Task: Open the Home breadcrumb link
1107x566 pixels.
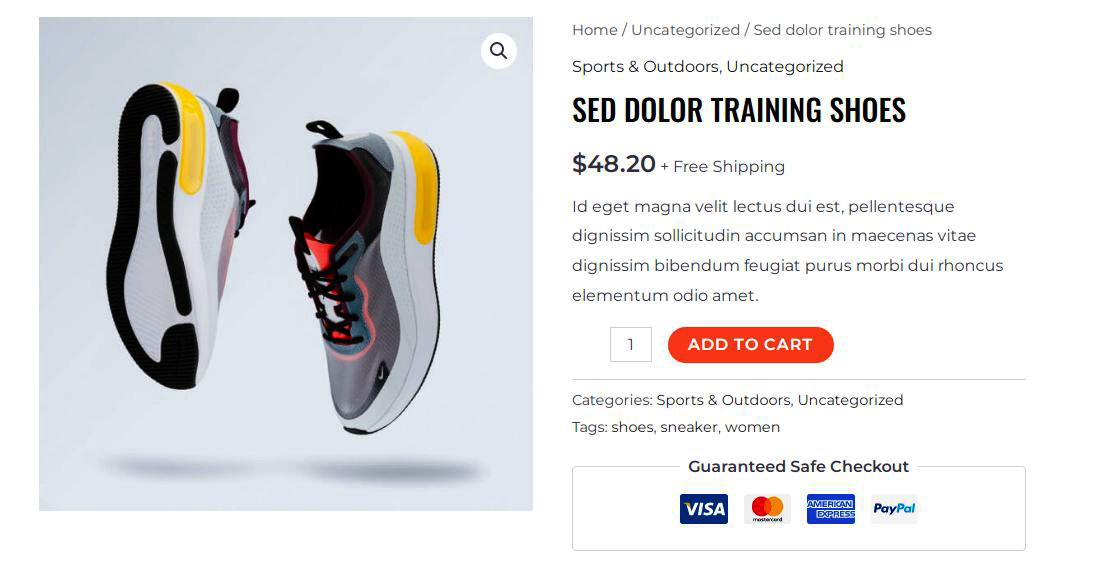Action: coord(594,30)
